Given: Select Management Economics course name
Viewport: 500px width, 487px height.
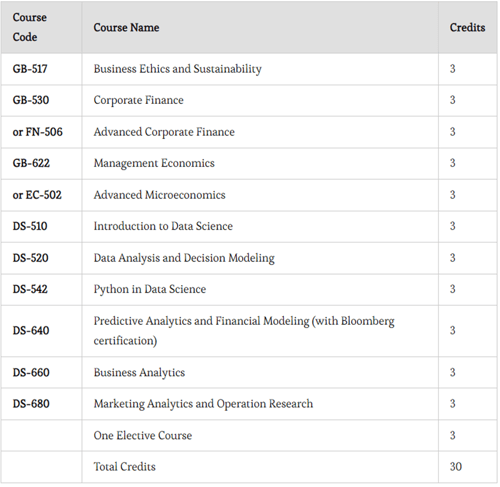Looking at the screenshot, I should (154, 163).
